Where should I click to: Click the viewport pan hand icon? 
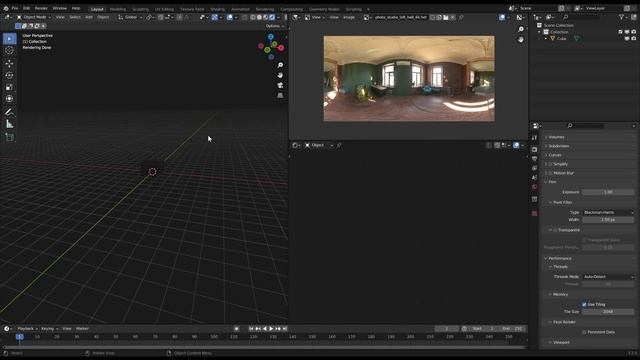[x=280, y=75]
